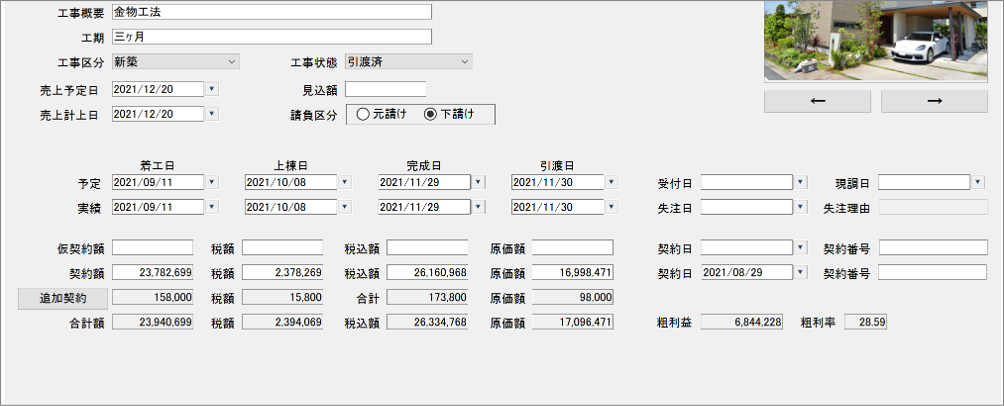Click the 原価額 field showing 16,998,471
This screenshot has height=406, width=1004.
point(572,273)
